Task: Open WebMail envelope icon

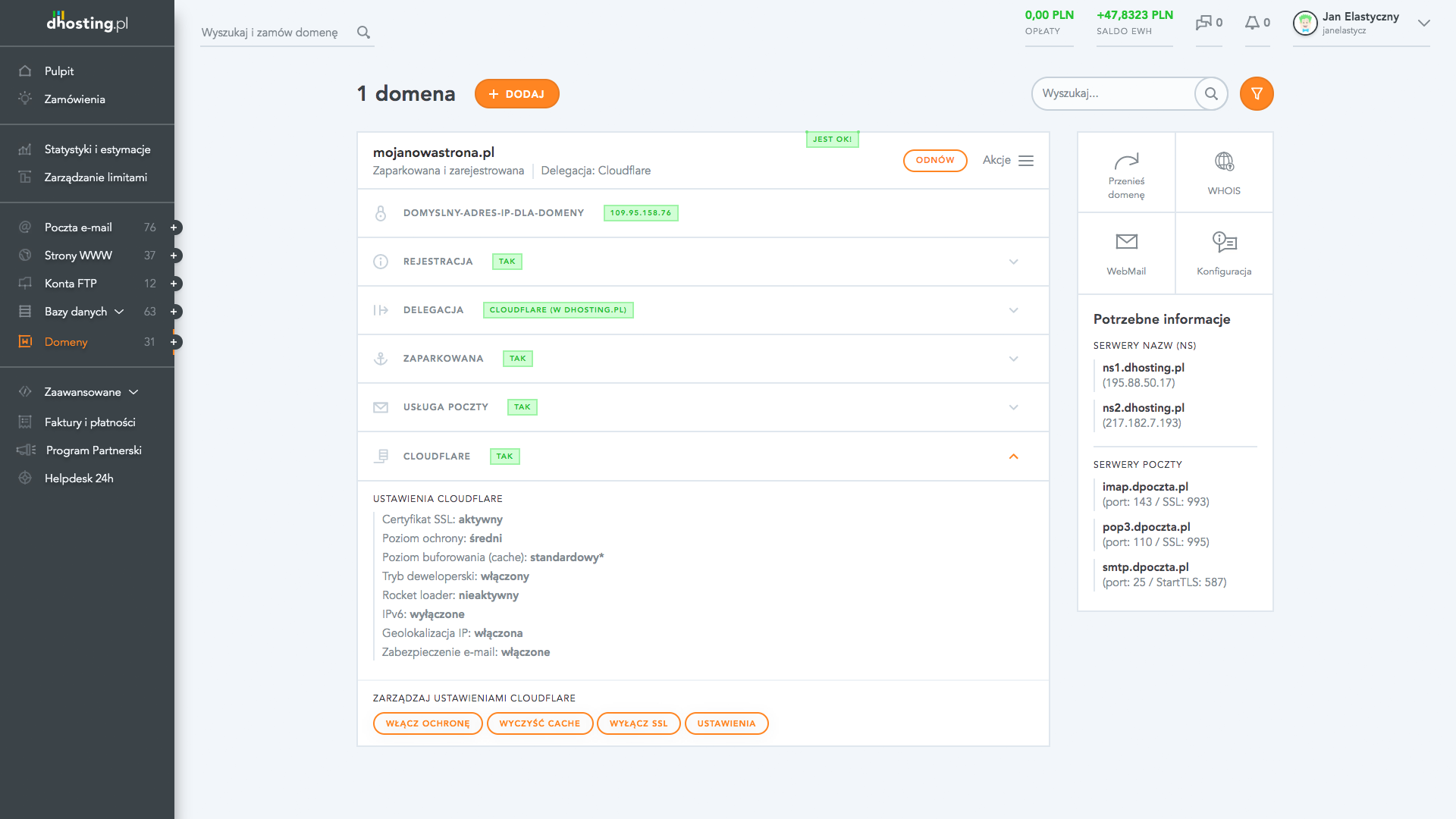Action: (1126, 241)
